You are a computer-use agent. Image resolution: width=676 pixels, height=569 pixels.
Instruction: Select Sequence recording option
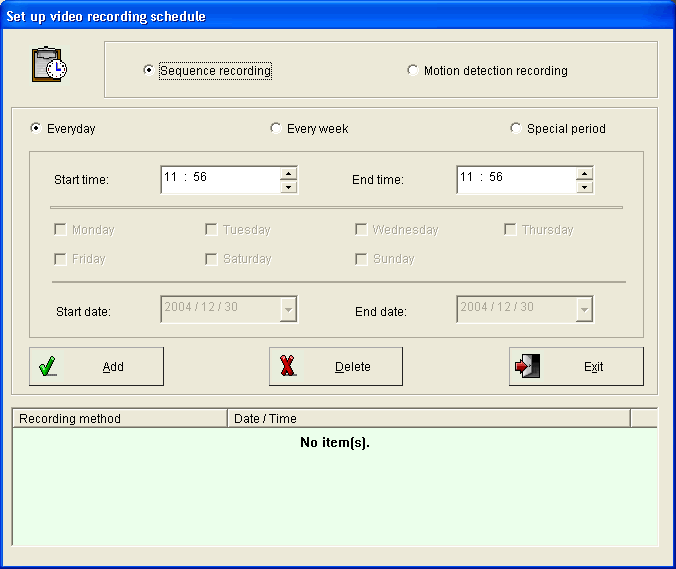149,71
